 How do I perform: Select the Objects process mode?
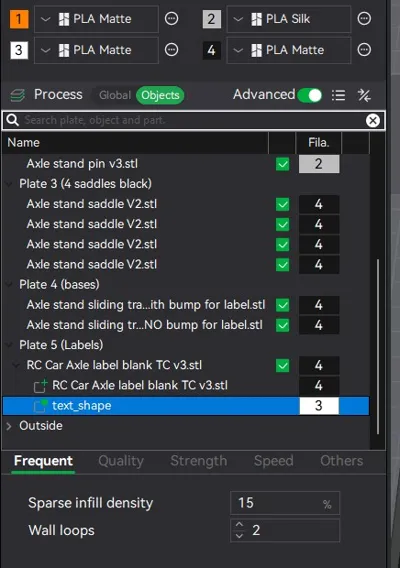click(160, 95)
